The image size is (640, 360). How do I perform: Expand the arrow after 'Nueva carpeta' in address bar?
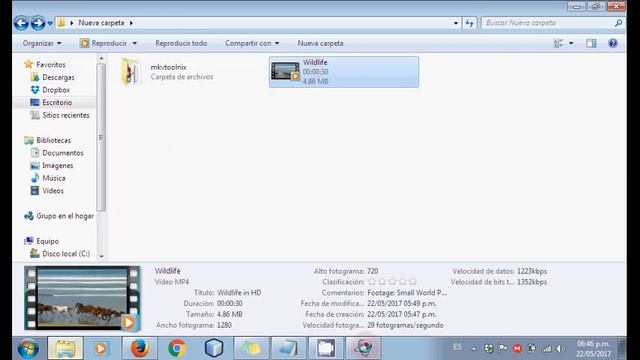click(131, 23)
